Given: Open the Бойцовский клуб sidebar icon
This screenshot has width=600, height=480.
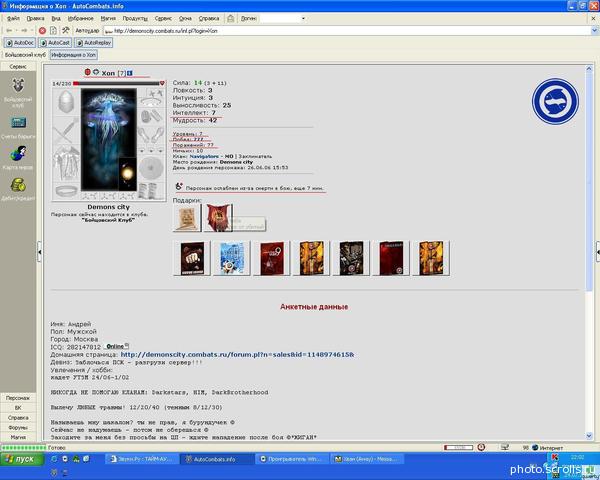Looking at the screenshot, I should (18, 85).
